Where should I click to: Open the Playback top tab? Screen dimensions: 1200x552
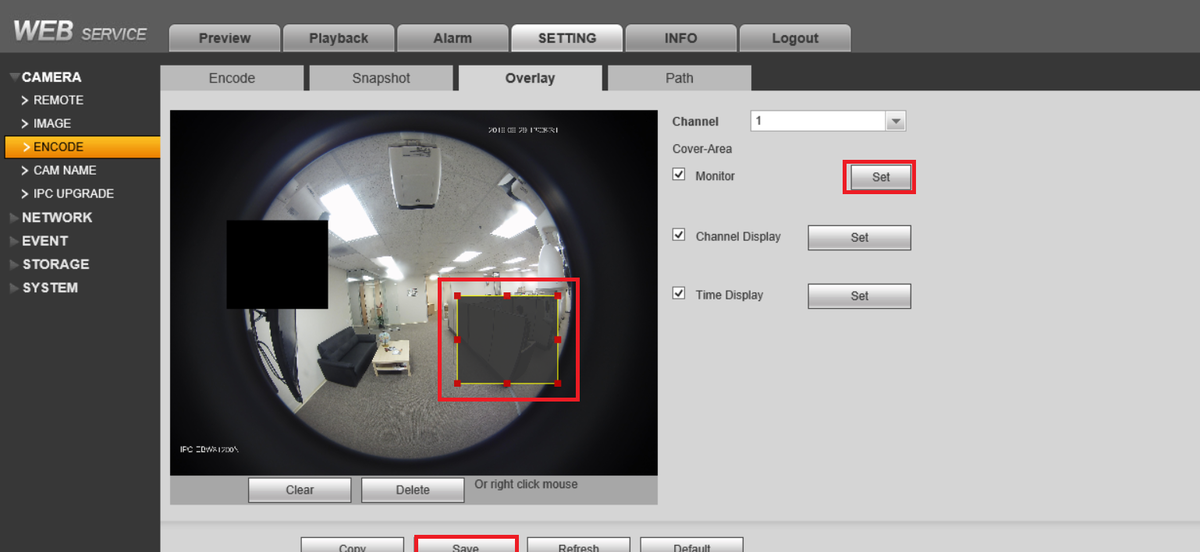click(x=338, y=38)
